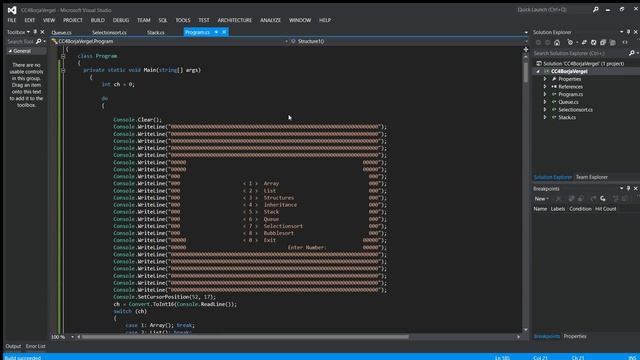
Task: Click the Quick Launch search icon
Action: [x=596, y=9]
